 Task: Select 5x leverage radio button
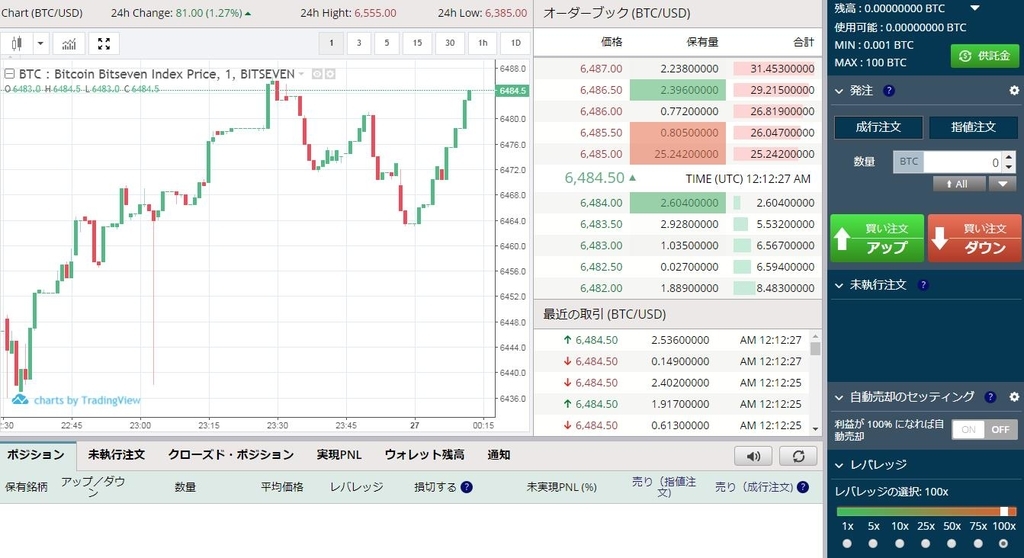tap(873, 544)
